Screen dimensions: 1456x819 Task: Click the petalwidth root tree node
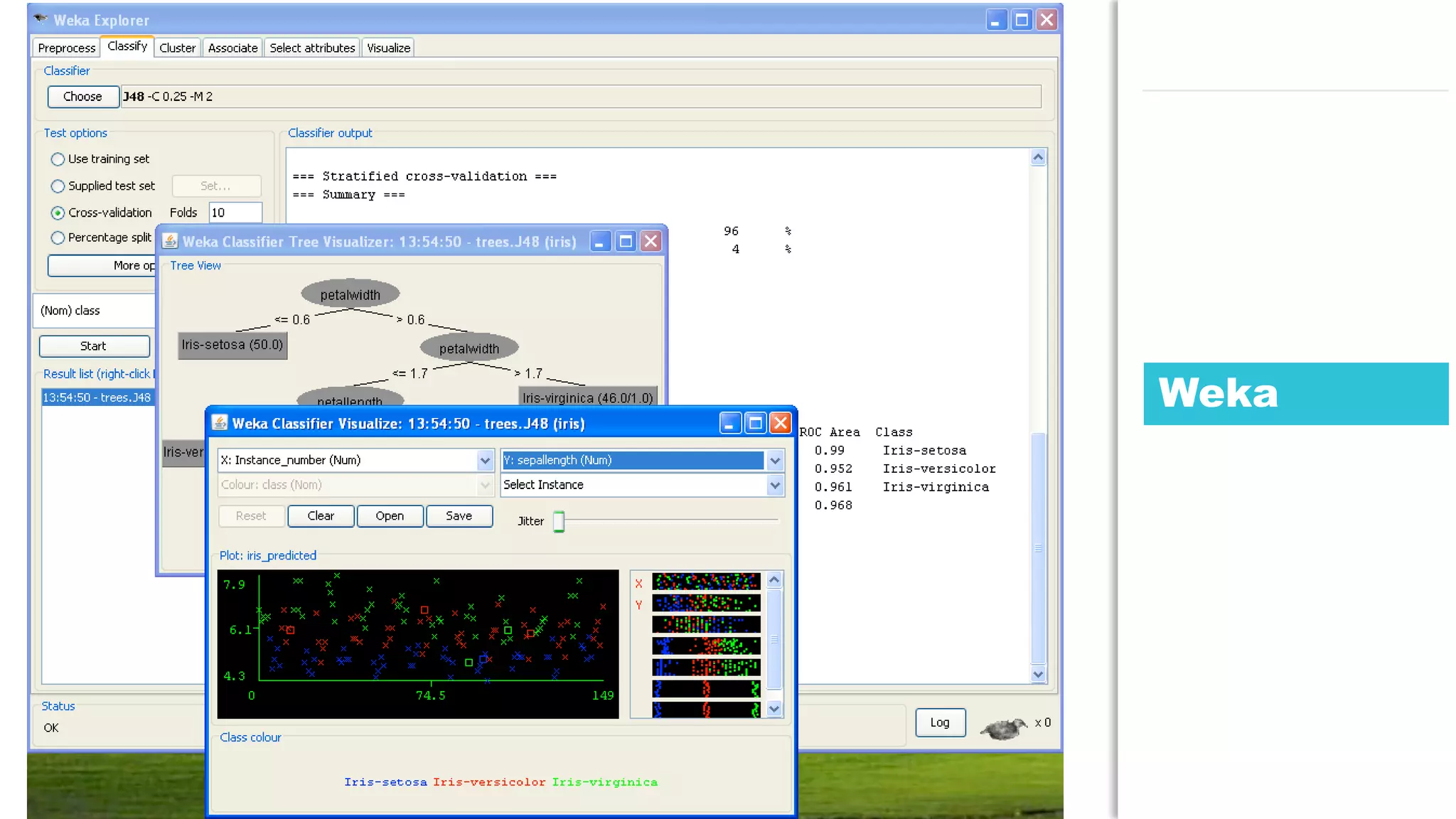click(x=350, y=294)
